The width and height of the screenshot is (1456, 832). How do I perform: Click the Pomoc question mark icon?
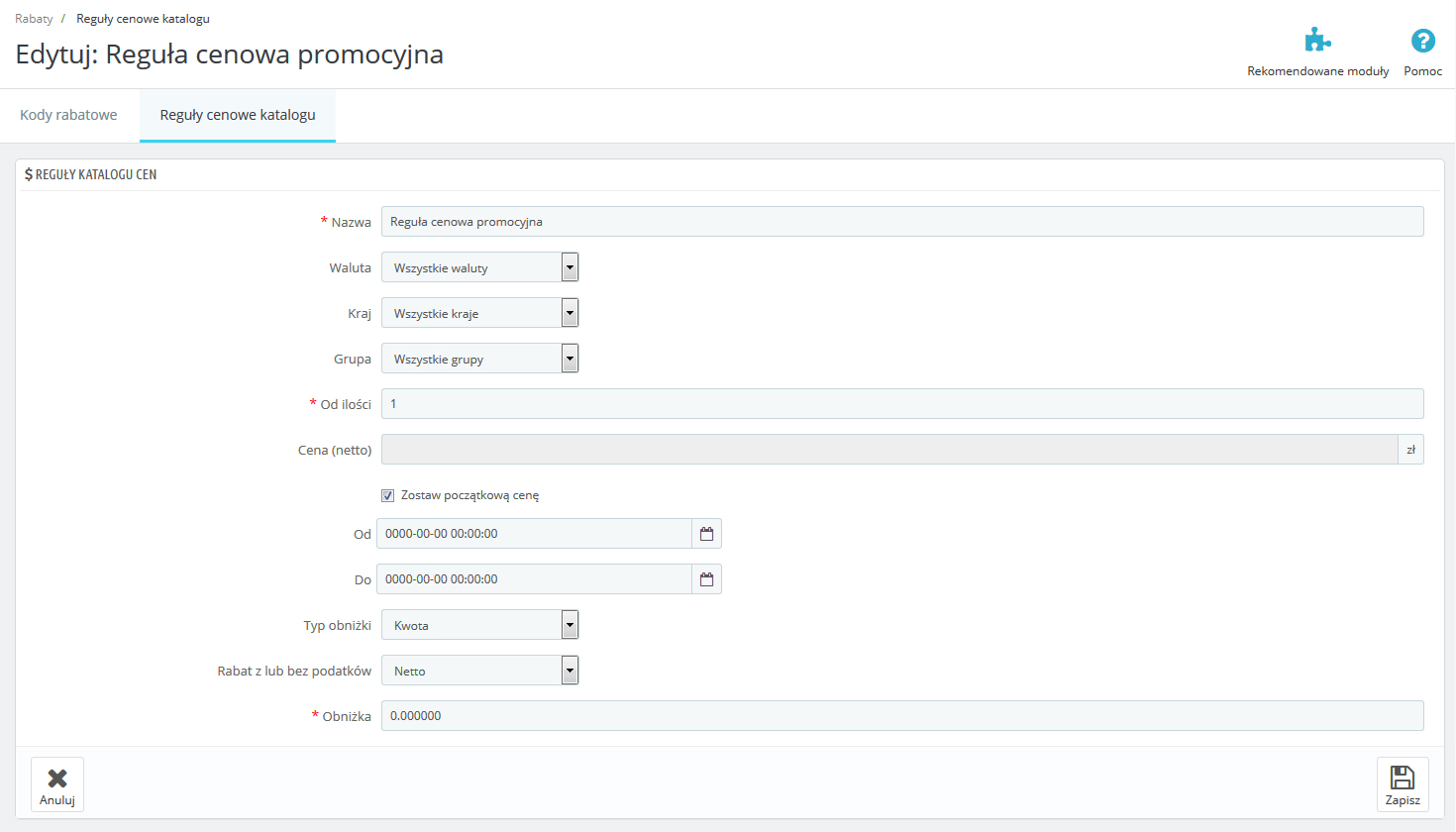(1422, 41)
